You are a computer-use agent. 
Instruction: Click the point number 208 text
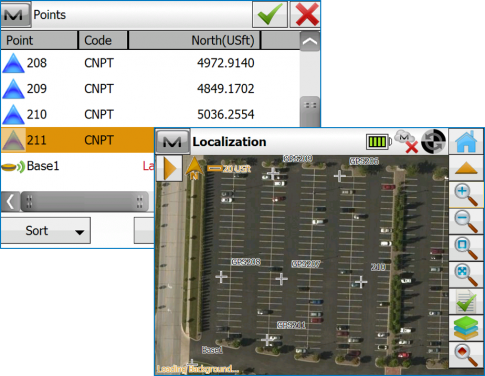tap(37, 63)
